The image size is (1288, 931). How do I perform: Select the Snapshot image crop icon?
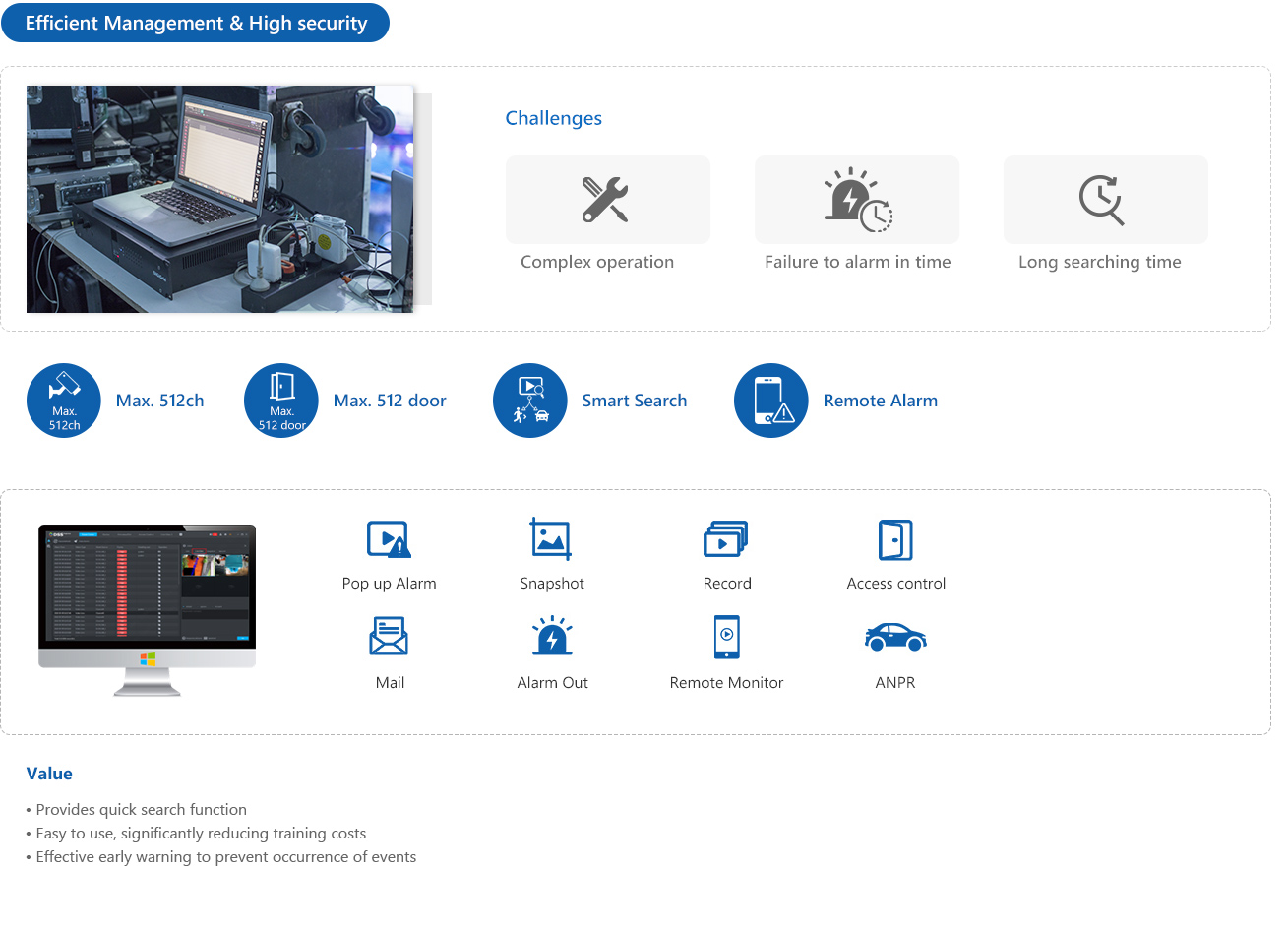[551, 539]
